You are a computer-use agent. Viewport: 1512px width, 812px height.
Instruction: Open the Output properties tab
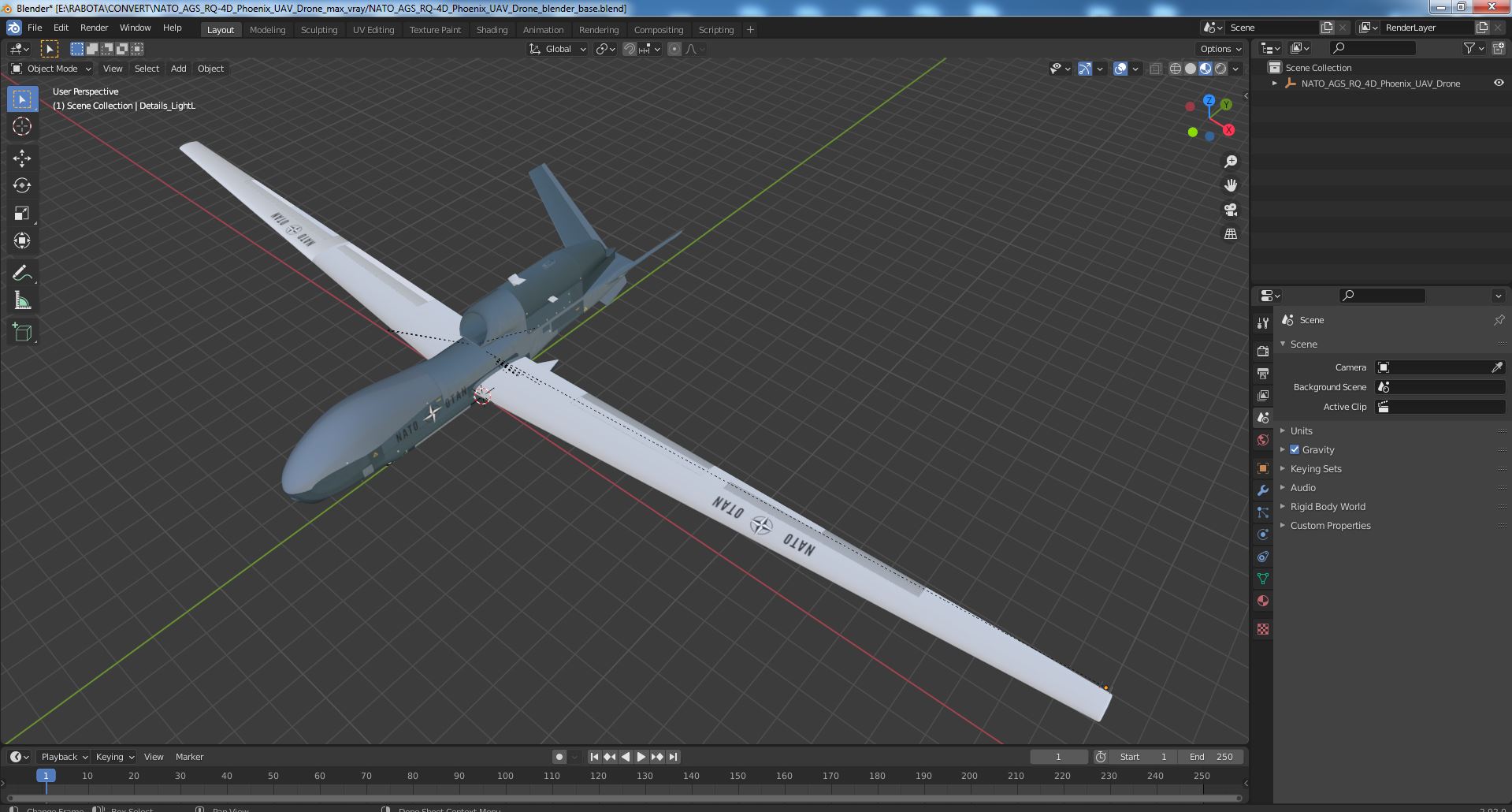click(1263, 373)
